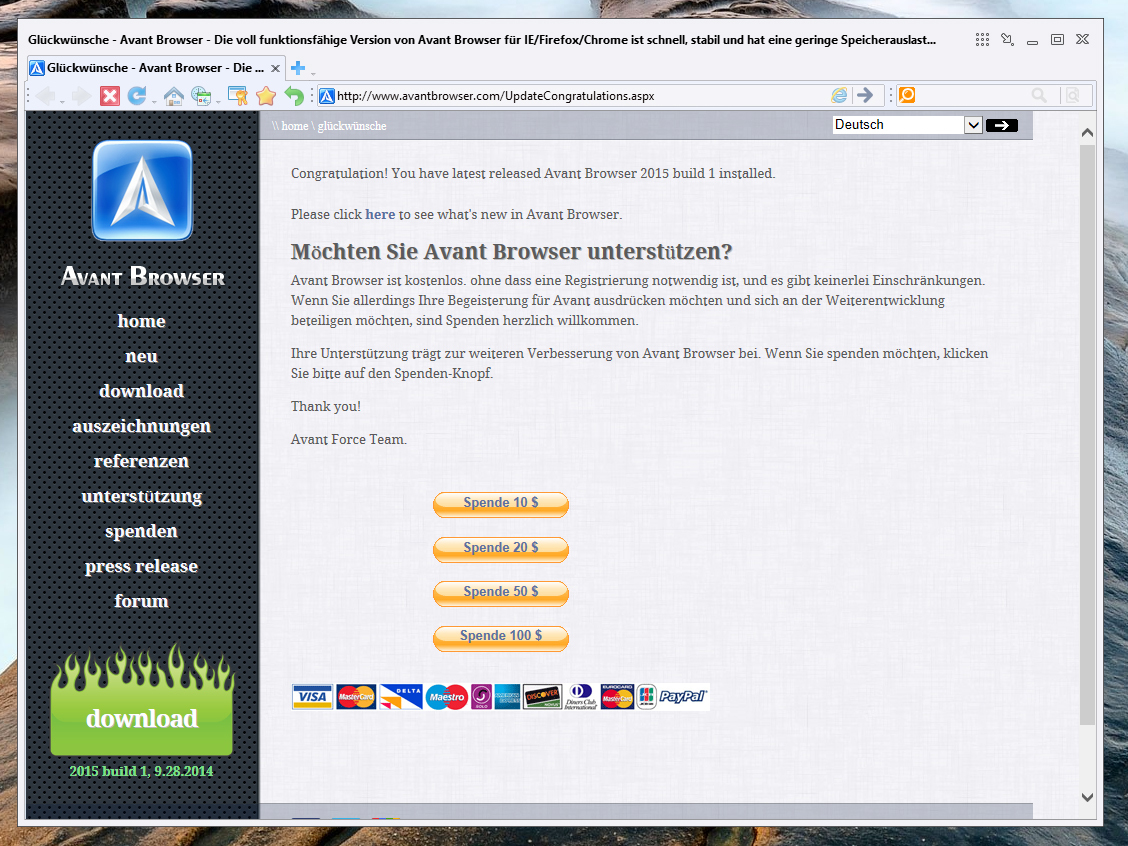Open the spenden sidebar menu item
Viewport: 1128px width, 846px height.
click(x=142, y=531)
